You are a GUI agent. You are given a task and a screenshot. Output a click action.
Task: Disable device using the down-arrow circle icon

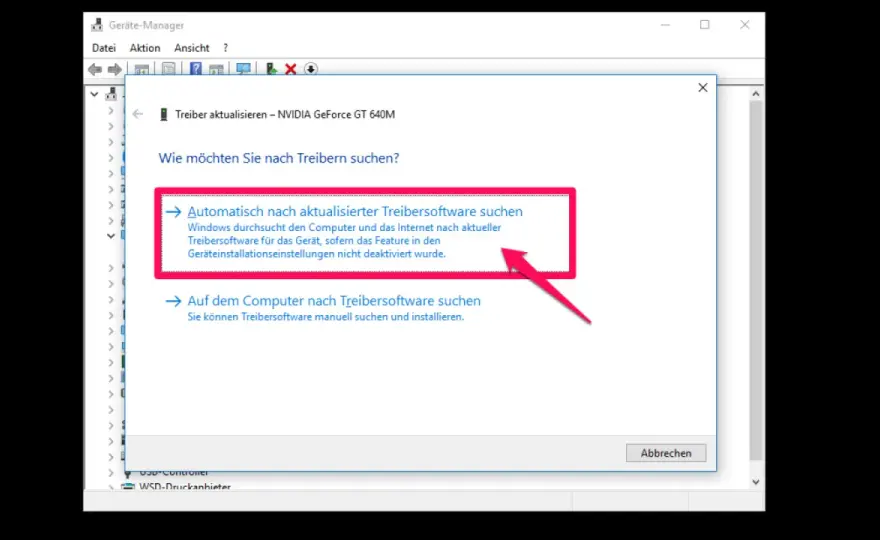point(310,69)
